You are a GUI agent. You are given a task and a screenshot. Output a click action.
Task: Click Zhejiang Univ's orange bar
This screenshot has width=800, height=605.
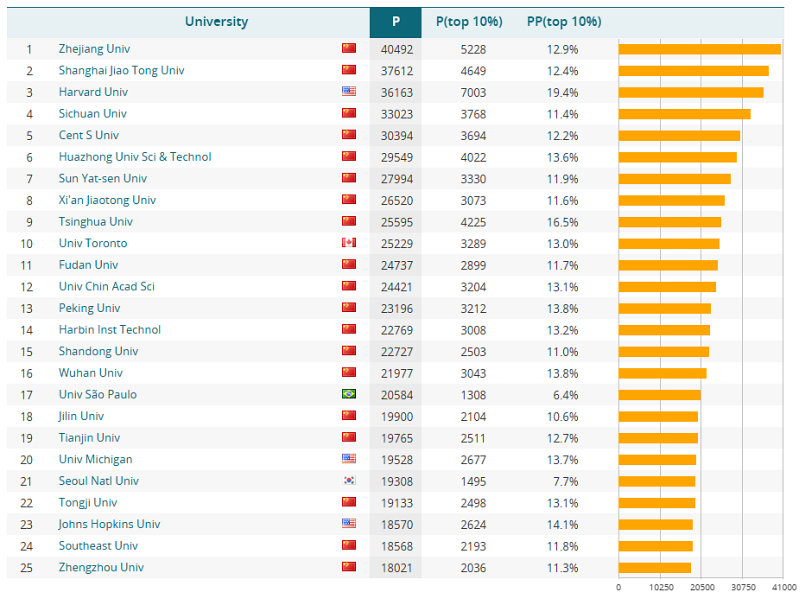[698, 48]
